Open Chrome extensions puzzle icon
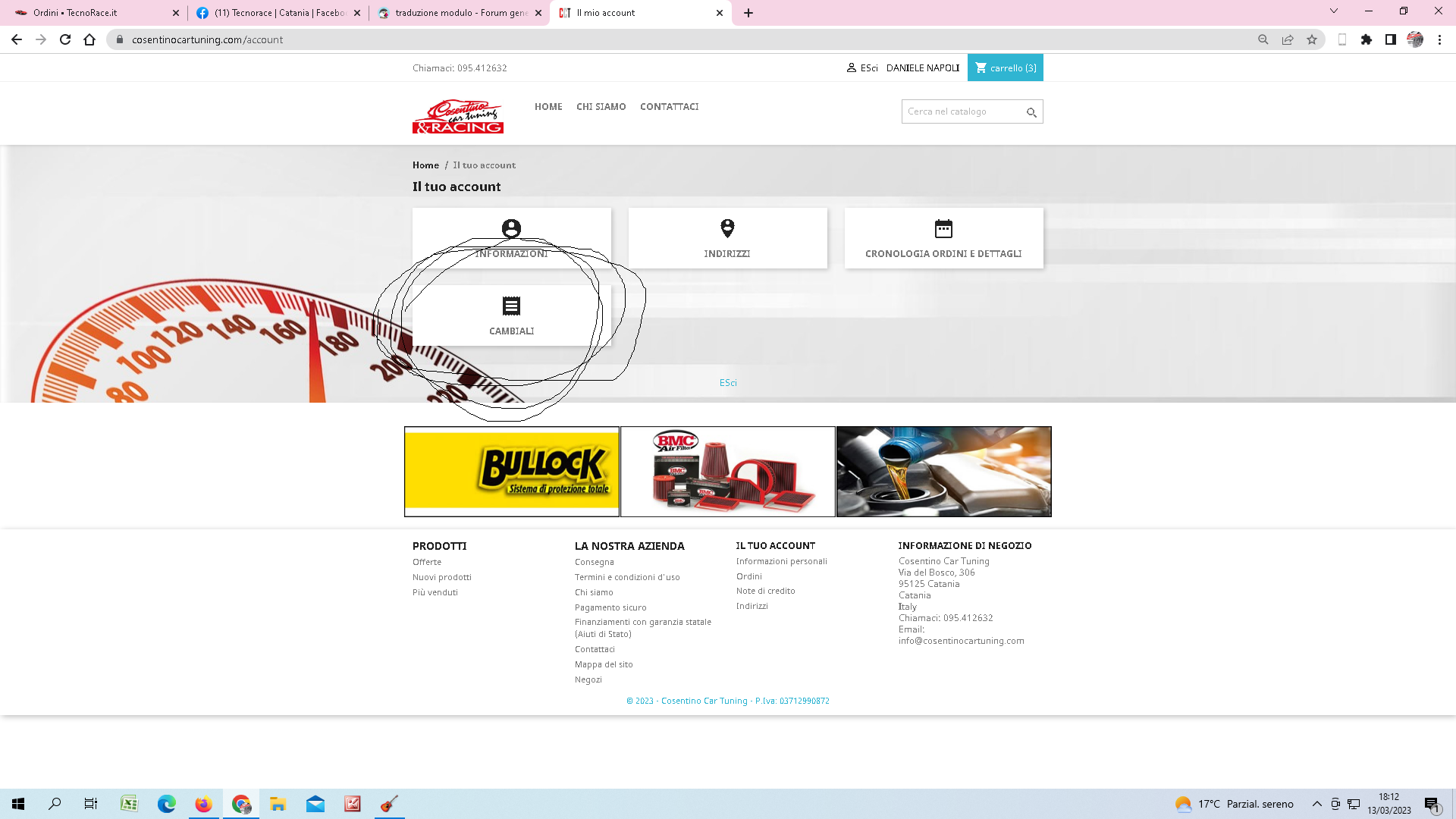Viewport: 1456px width, 819px height. coord(1366,39)
